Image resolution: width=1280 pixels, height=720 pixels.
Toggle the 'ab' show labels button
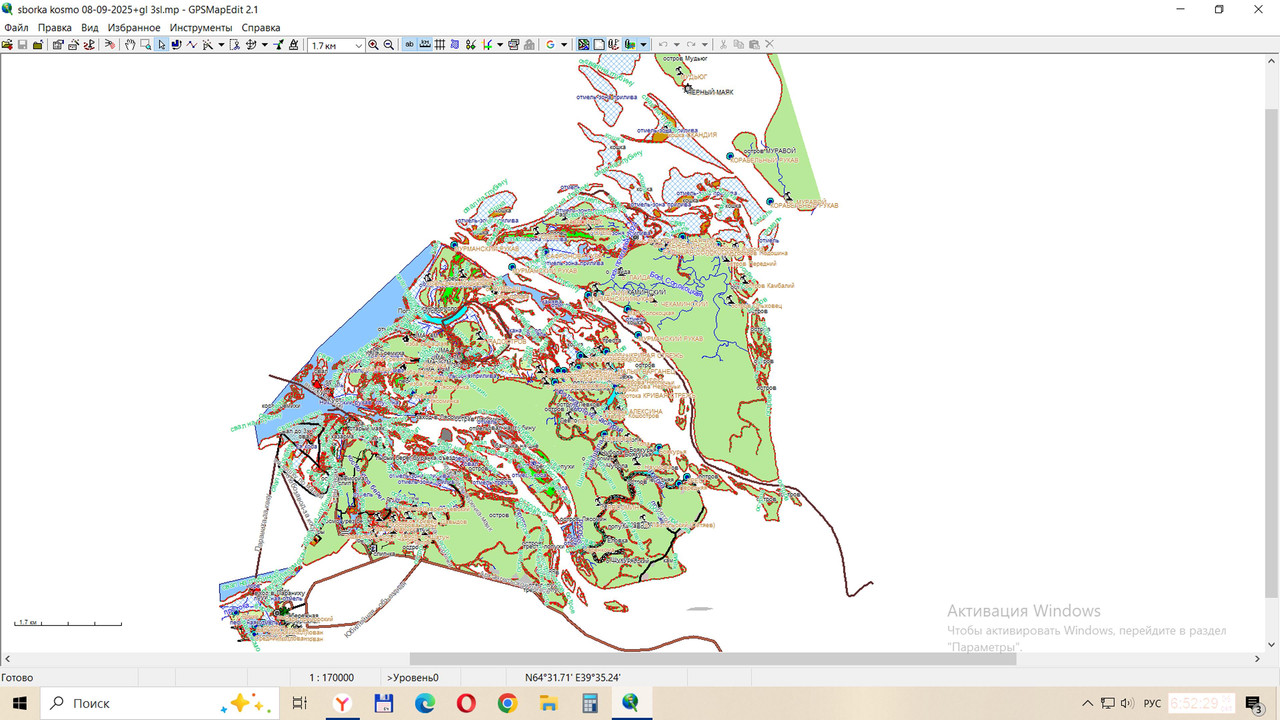410,45
